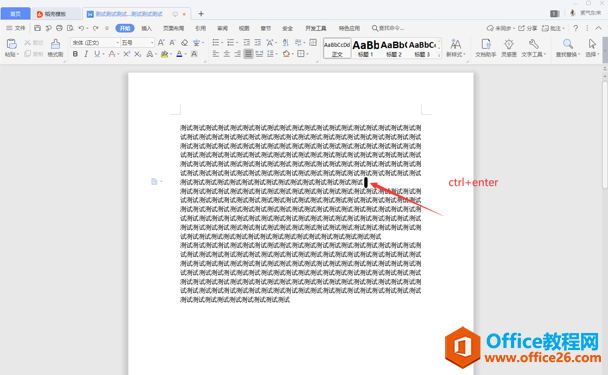This screenshot has height=375, width=608.
Task: Switch to the View (视图) tab
Action: coord(244,28)
